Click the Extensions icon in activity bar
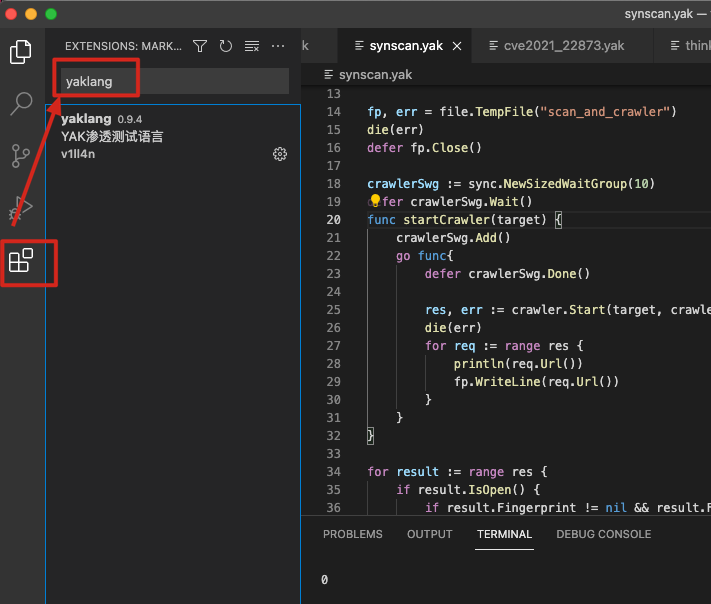 tap(21, 260)
